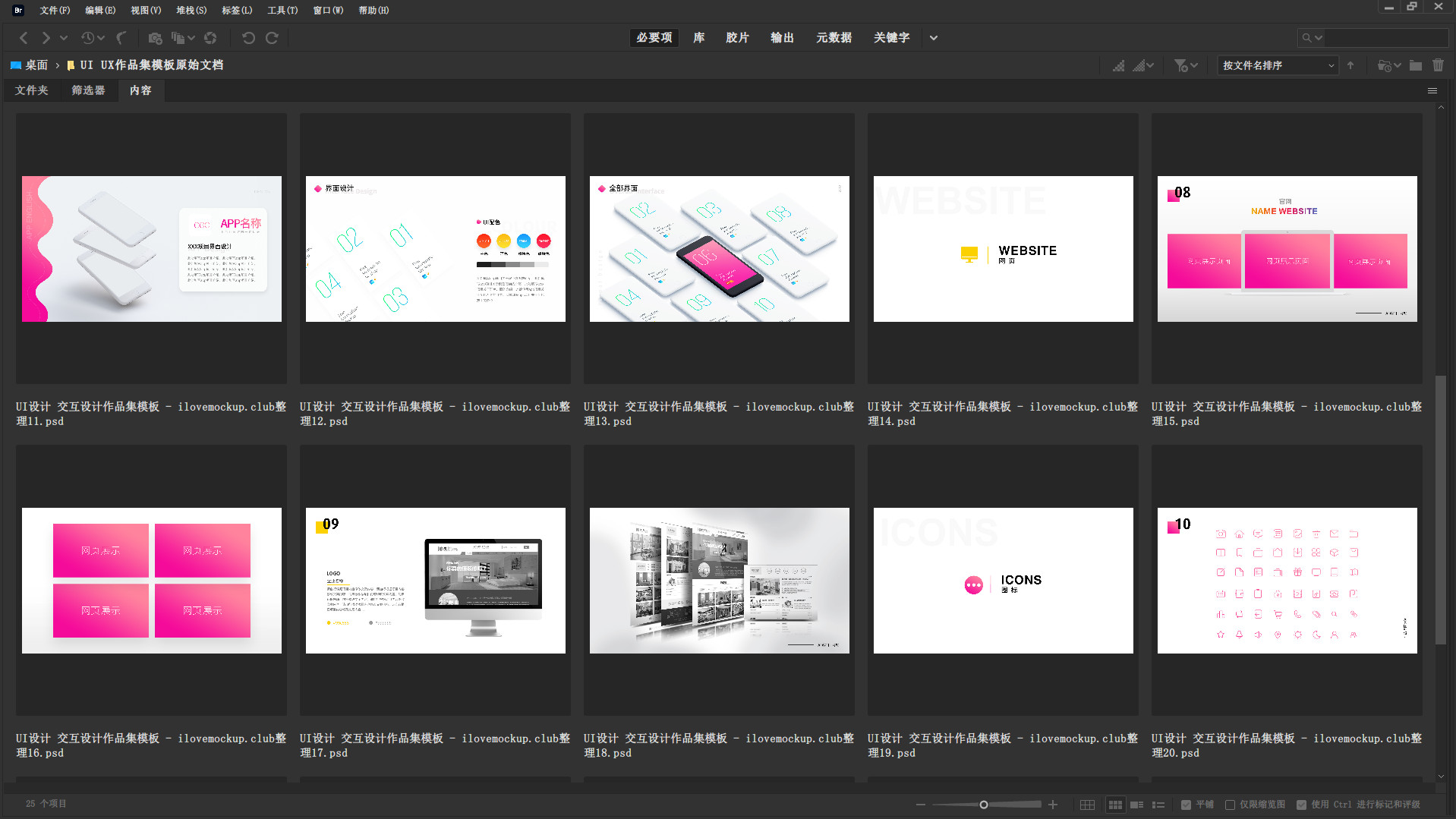This screenshot has height=819, width=1456.
Task: Switch to the 筛选器 tab
Action: pos(88,90)
